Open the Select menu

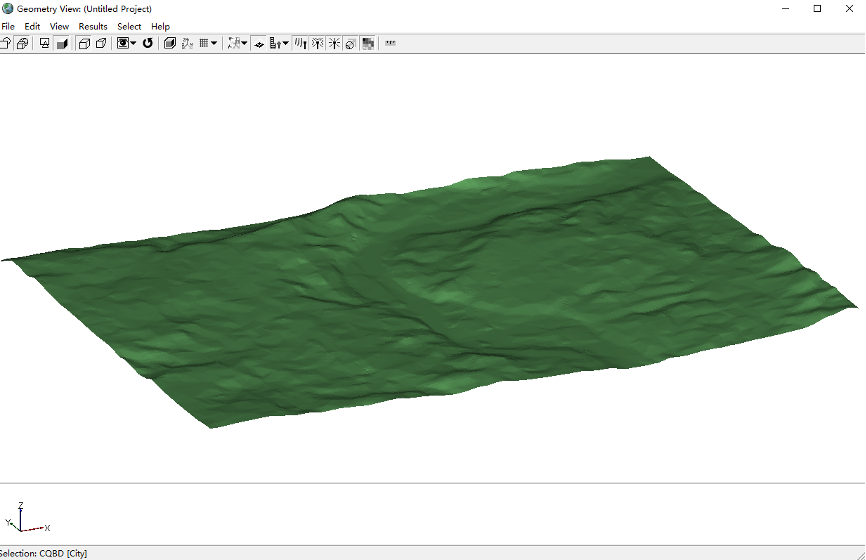(129, 26)
